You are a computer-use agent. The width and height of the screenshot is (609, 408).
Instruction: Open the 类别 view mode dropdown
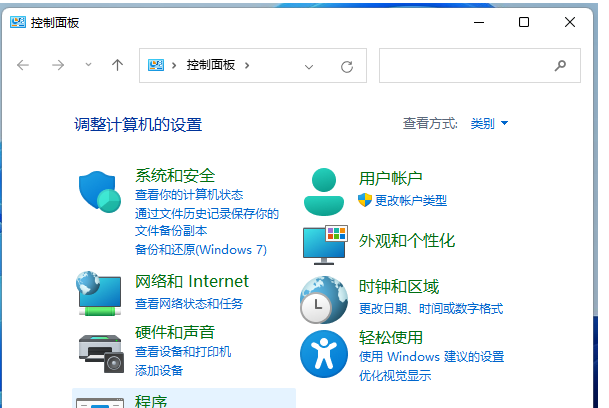[489, 124]
